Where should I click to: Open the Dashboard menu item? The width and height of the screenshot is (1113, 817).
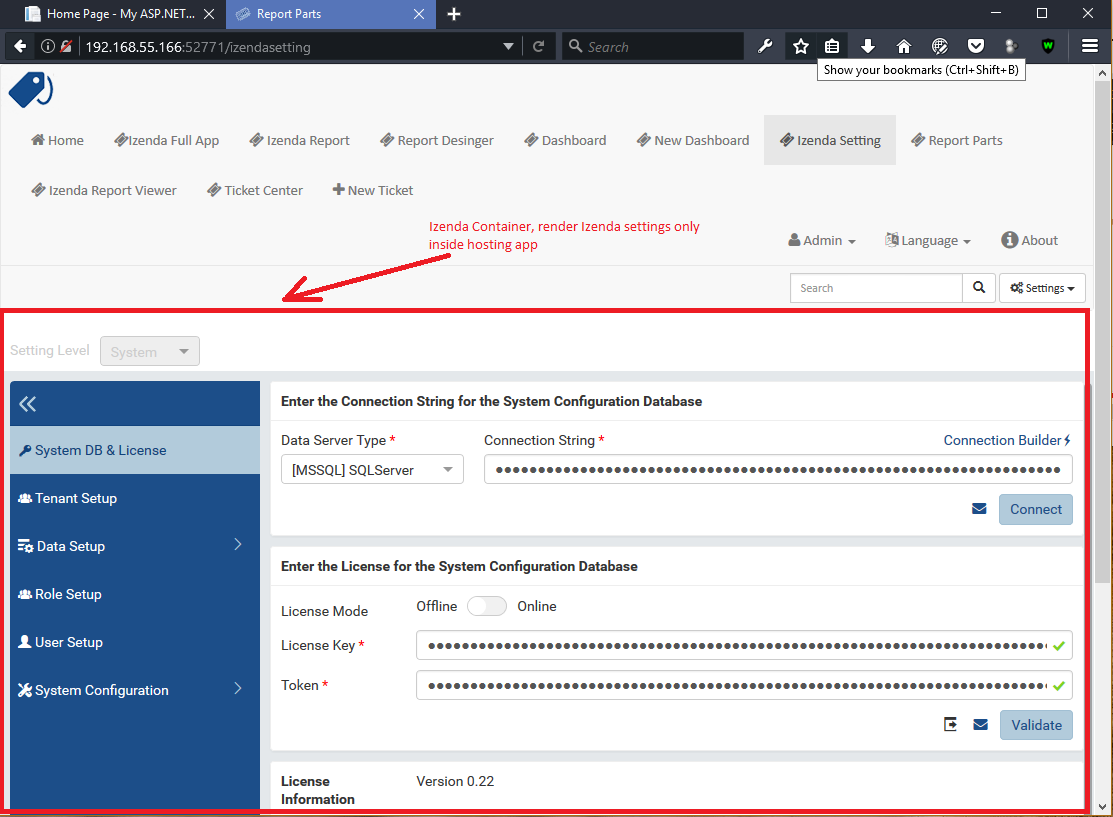coord(565,141)
